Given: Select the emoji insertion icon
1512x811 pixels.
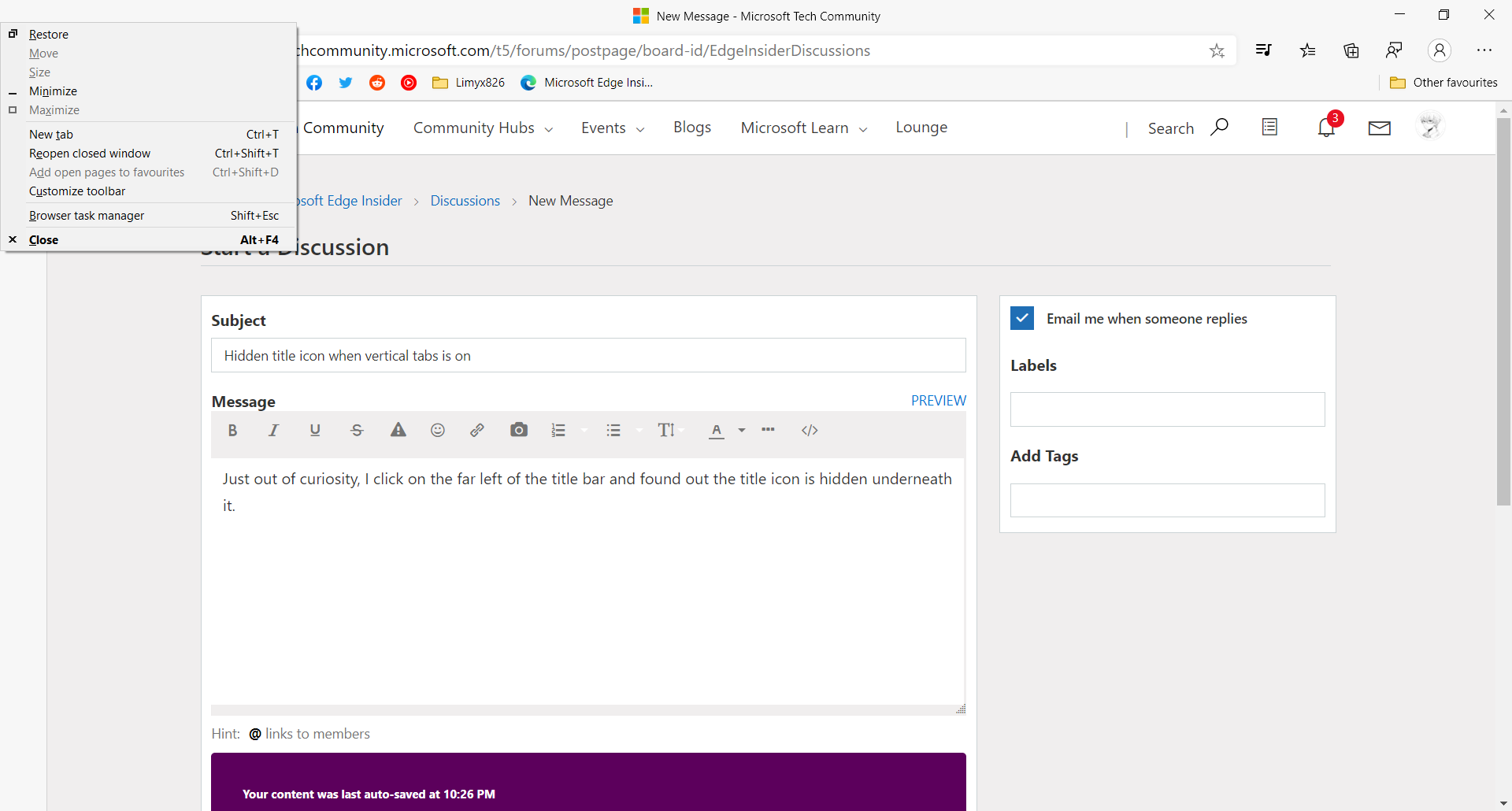Looking at the screenshot, I should click(437, 430).
